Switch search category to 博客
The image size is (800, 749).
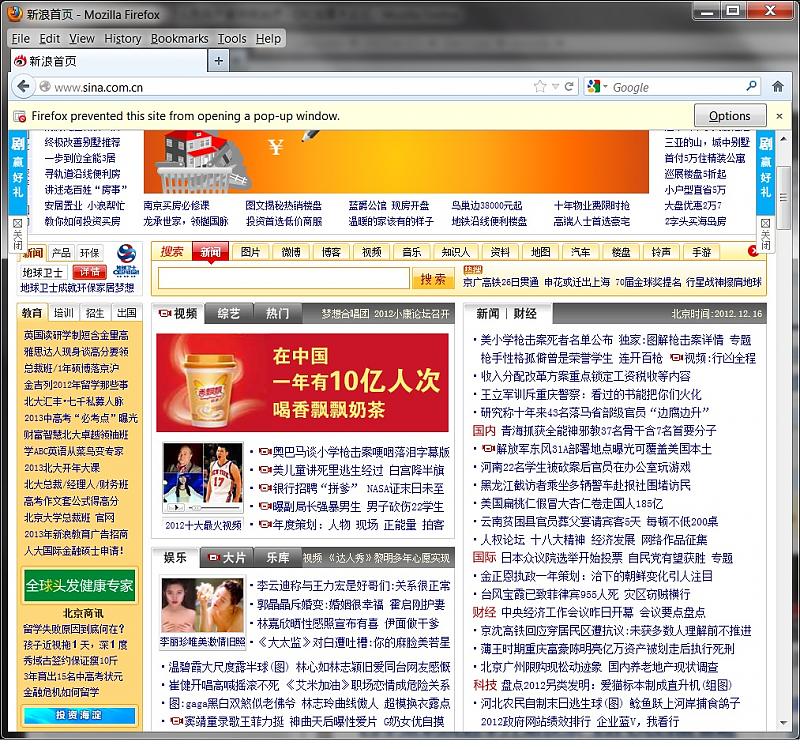pyautogui.click(x=331, y=252)
